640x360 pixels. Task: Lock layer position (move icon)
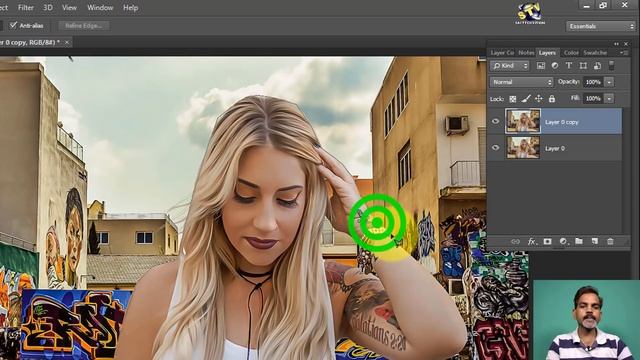539,98
